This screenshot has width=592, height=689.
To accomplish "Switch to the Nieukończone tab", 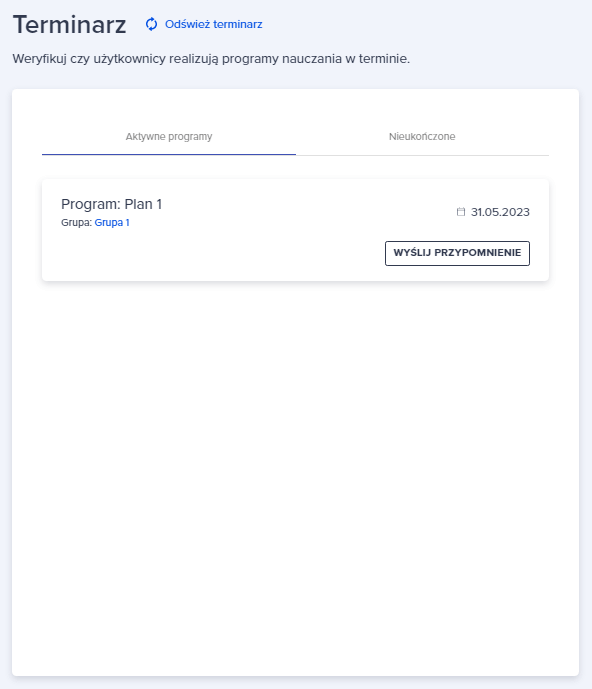I will pos(422,137).
